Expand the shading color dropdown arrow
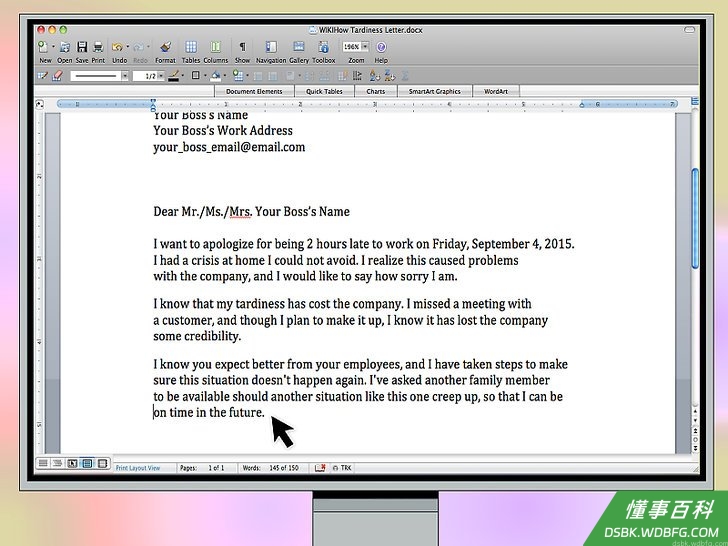The height and width of the screenshot is (546, 728). [225, 76]
